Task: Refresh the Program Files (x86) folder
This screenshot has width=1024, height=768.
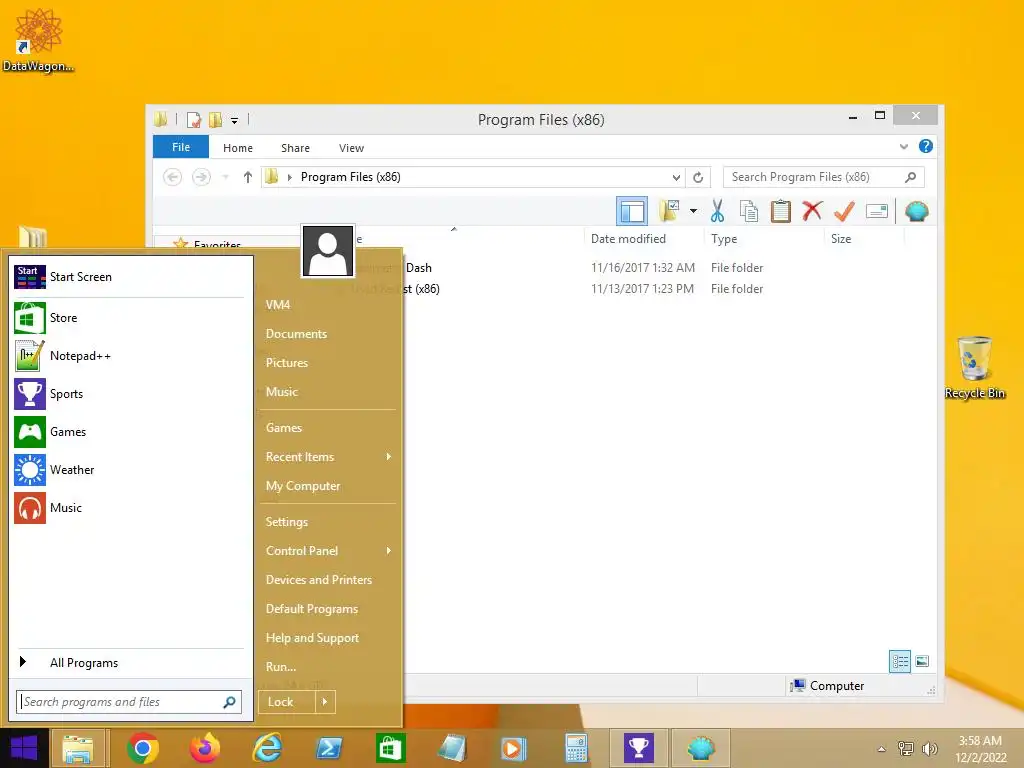Action: tap(697, 177)
